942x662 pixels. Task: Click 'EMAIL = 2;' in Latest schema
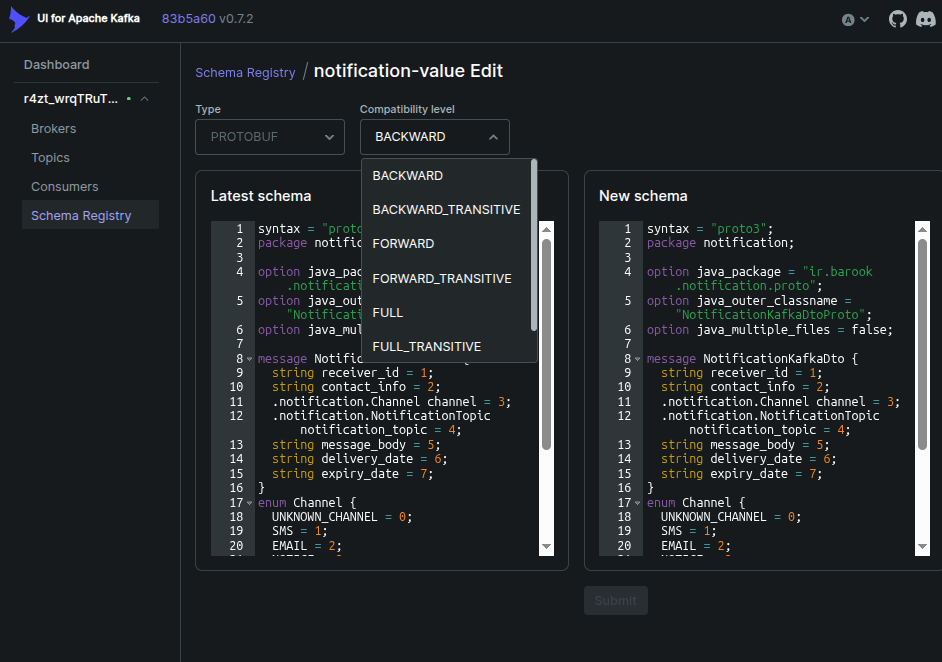(306, 546)
